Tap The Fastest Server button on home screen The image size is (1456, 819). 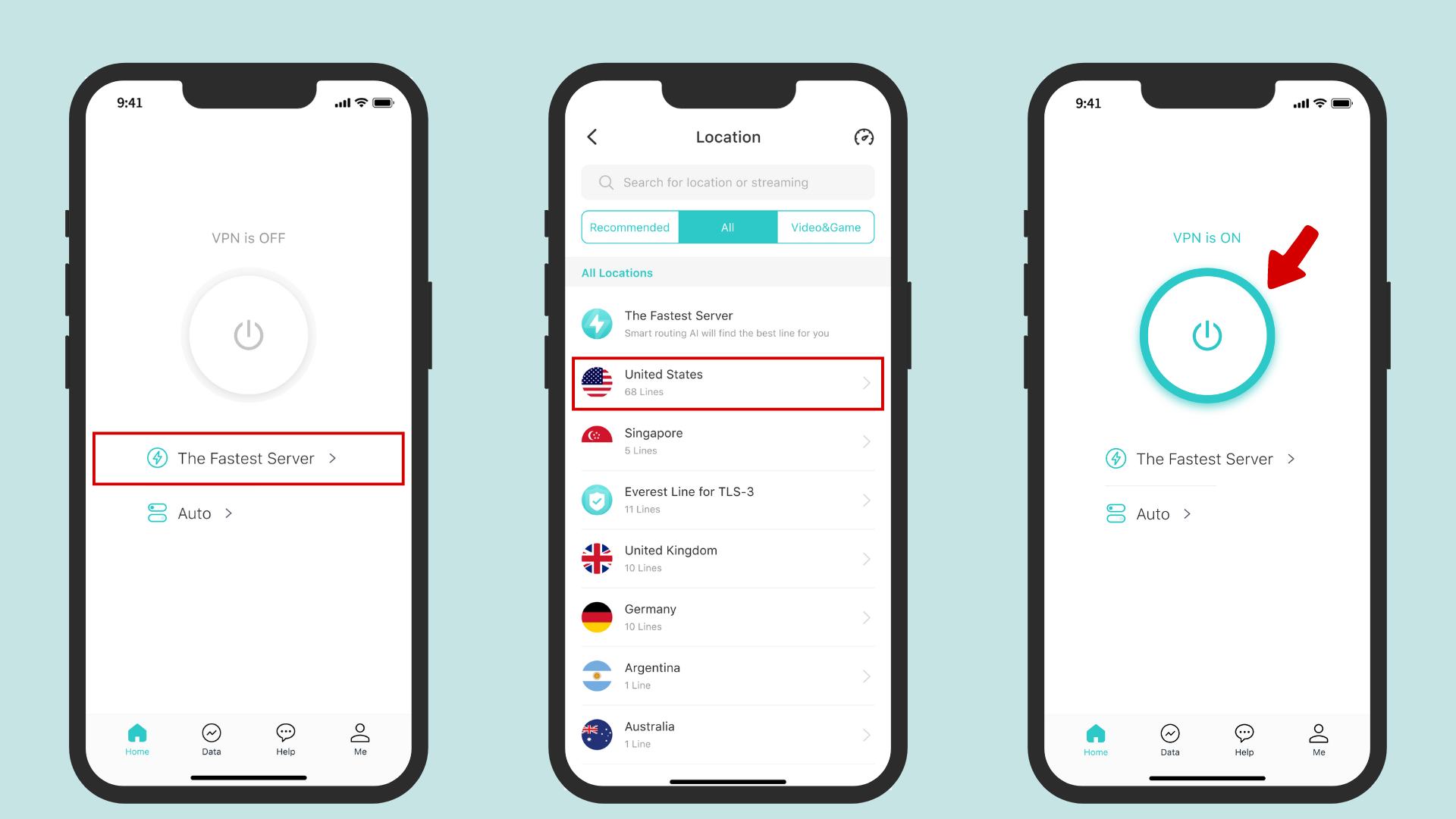pyautogui.click(x=247, y=458)
